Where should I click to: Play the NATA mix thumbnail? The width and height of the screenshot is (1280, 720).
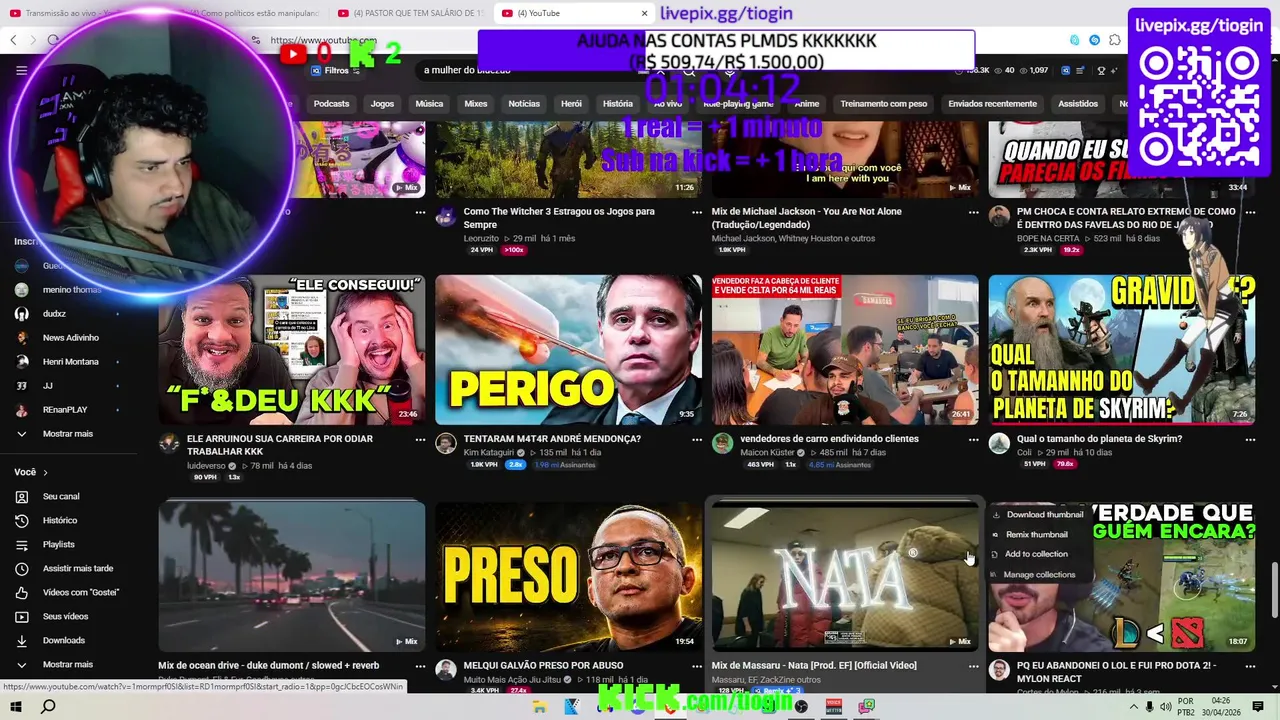click(x=845, y=576)
